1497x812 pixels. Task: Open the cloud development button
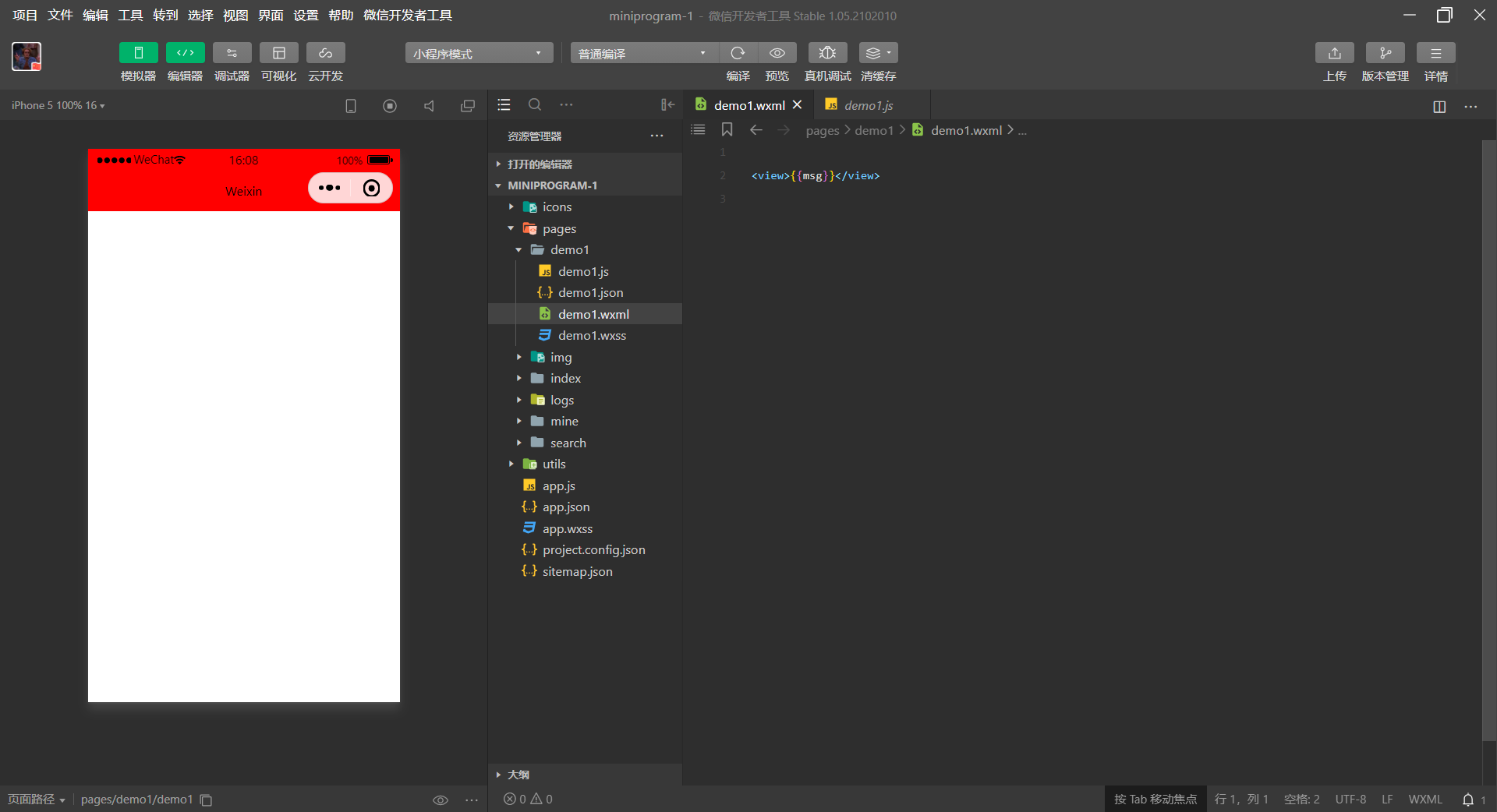tap(325, 53)
